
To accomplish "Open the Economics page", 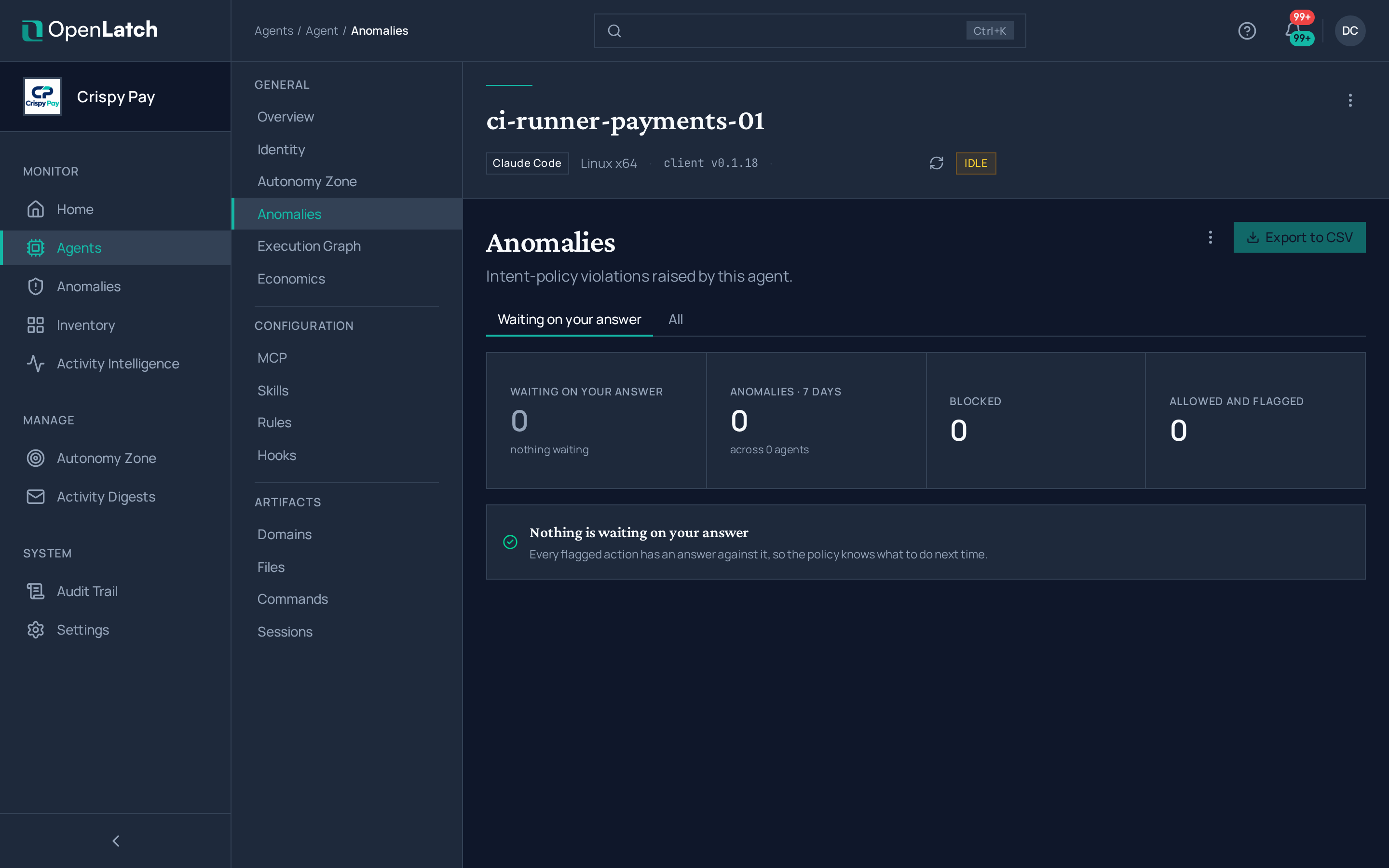I will pyautogui.click(x=347, y=278).
